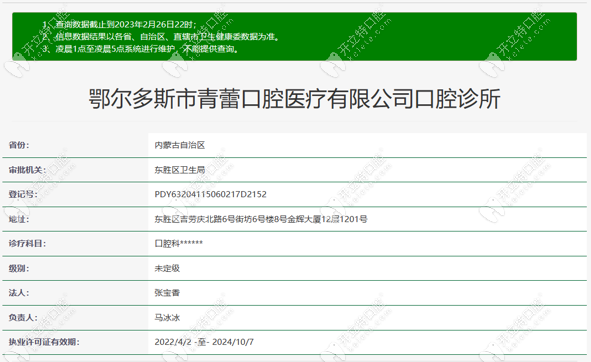
Task: Select the 诊疗科目 label
Action: pos(27,244)
